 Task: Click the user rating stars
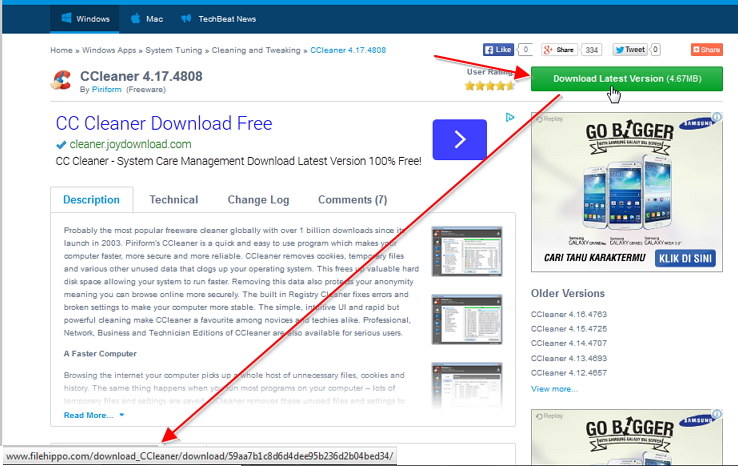(x=489, y=86)
